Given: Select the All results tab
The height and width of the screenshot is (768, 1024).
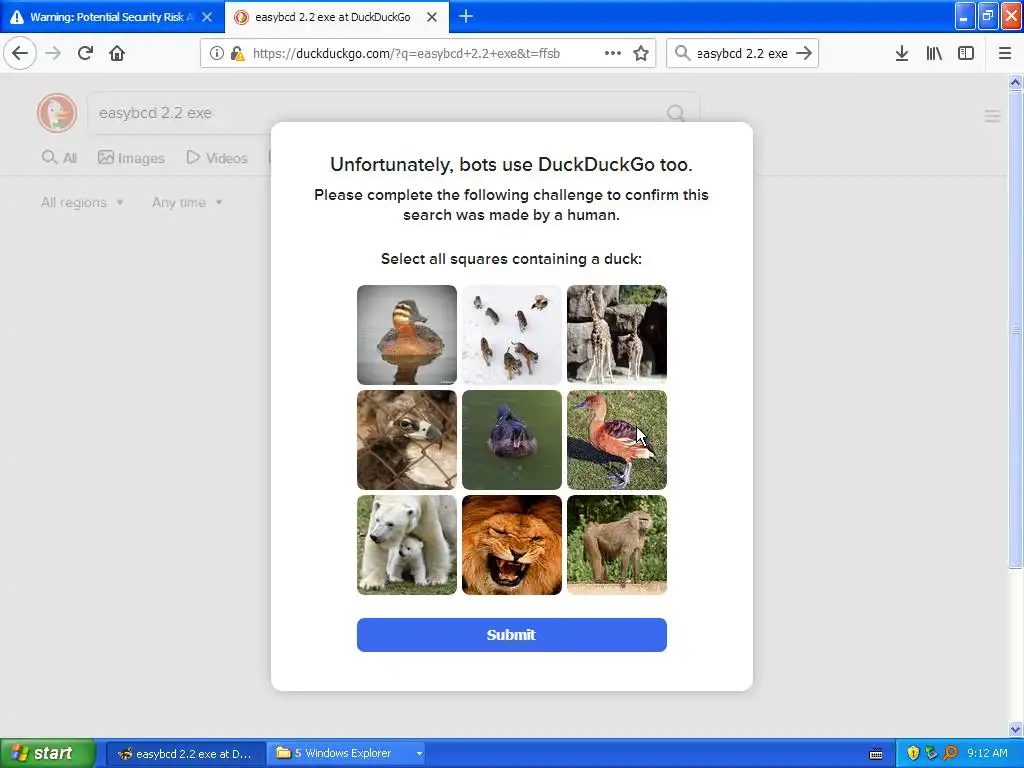Looking at the screenshot, I should [x=59, y=158].
